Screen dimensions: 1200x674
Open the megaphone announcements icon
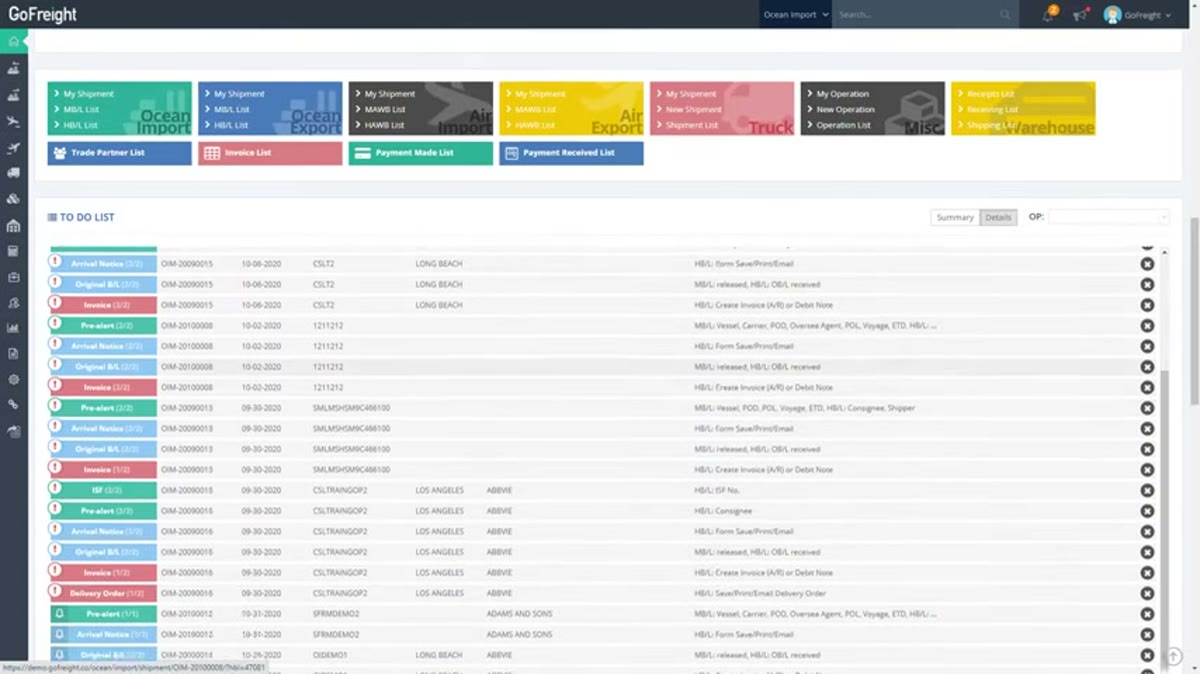(x=1080, y=15)
